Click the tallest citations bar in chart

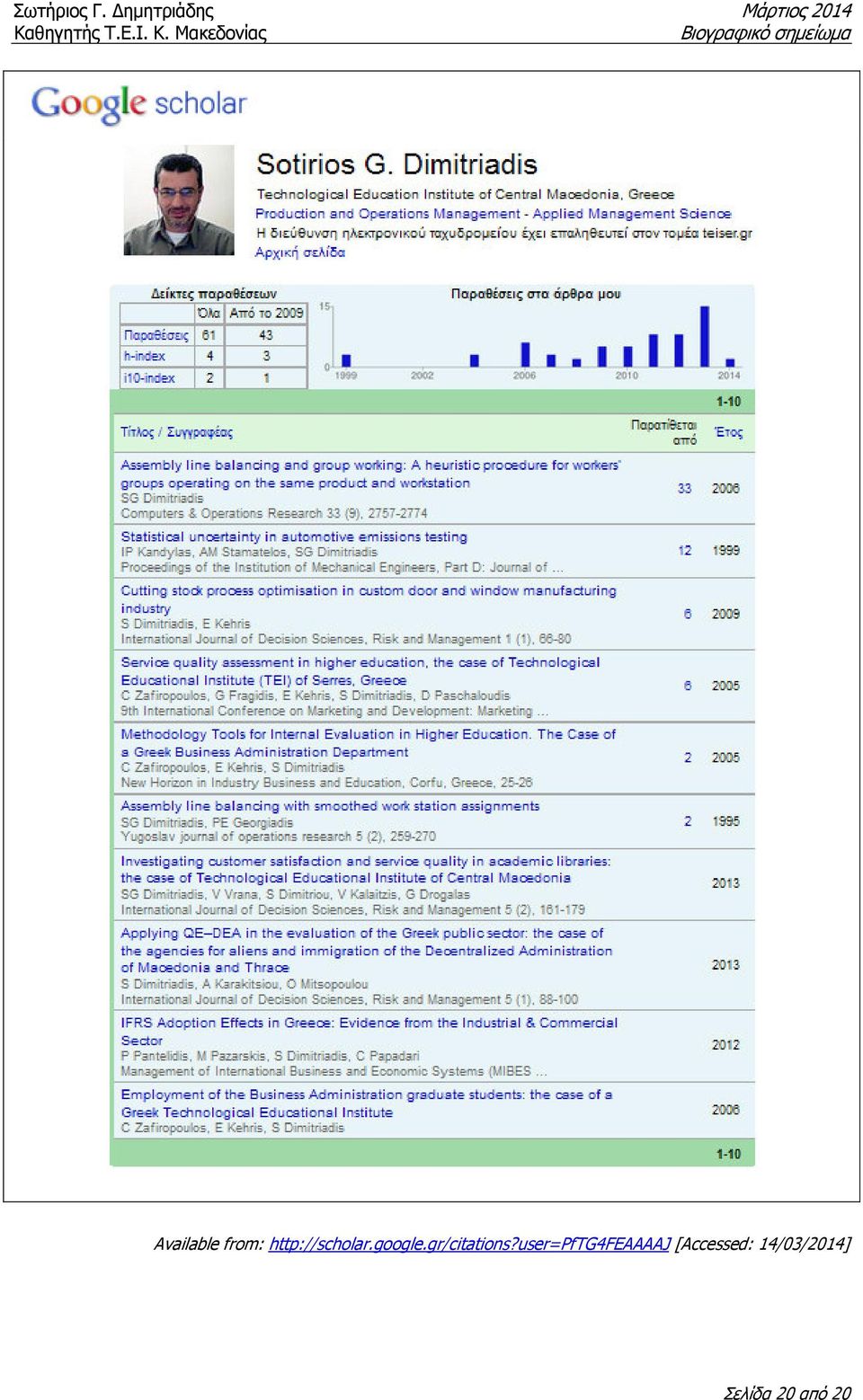tap(705, 336)
